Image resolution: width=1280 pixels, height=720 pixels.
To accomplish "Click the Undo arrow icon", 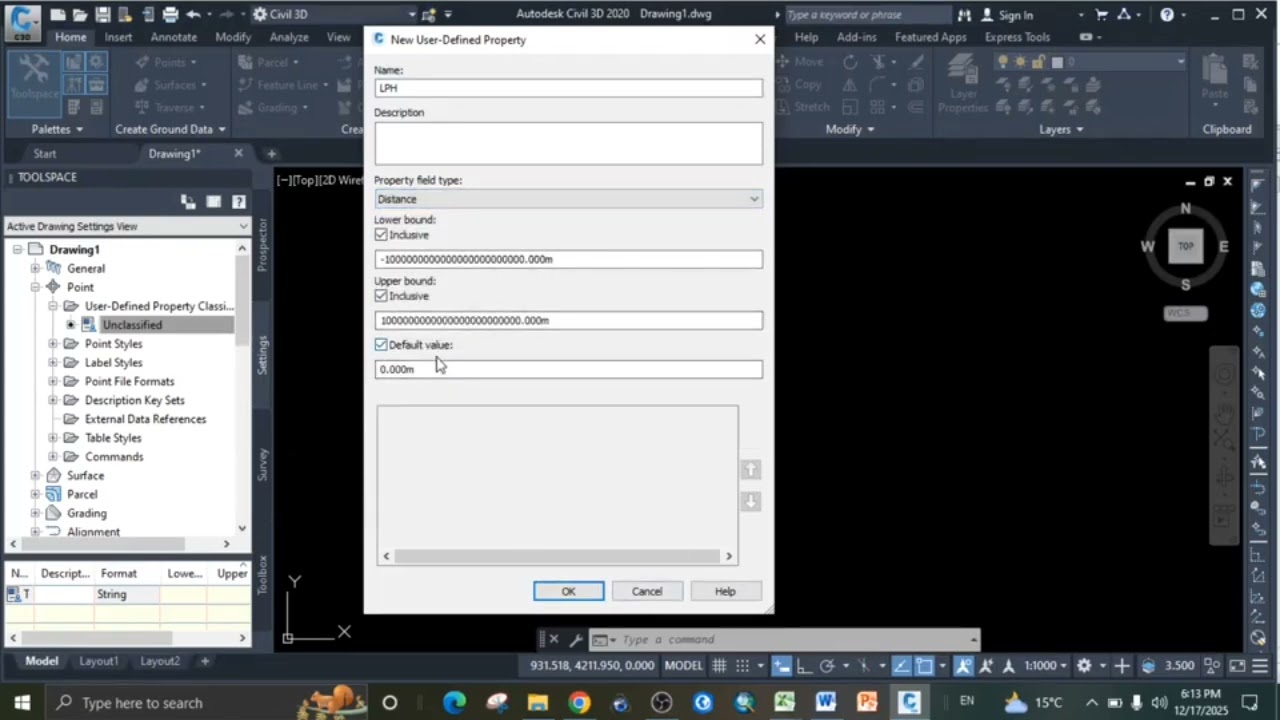I will pyautogui.click(x=193, y=14).
